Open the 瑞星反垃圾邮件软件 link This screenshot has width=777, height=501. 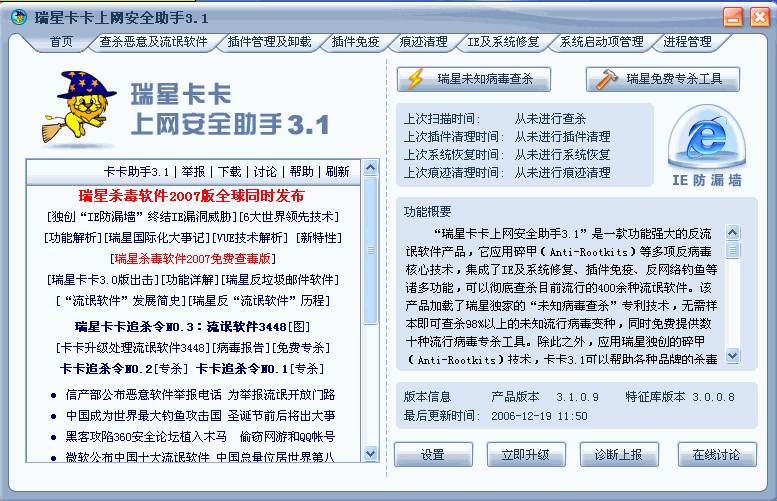click(x=280, y=280)
